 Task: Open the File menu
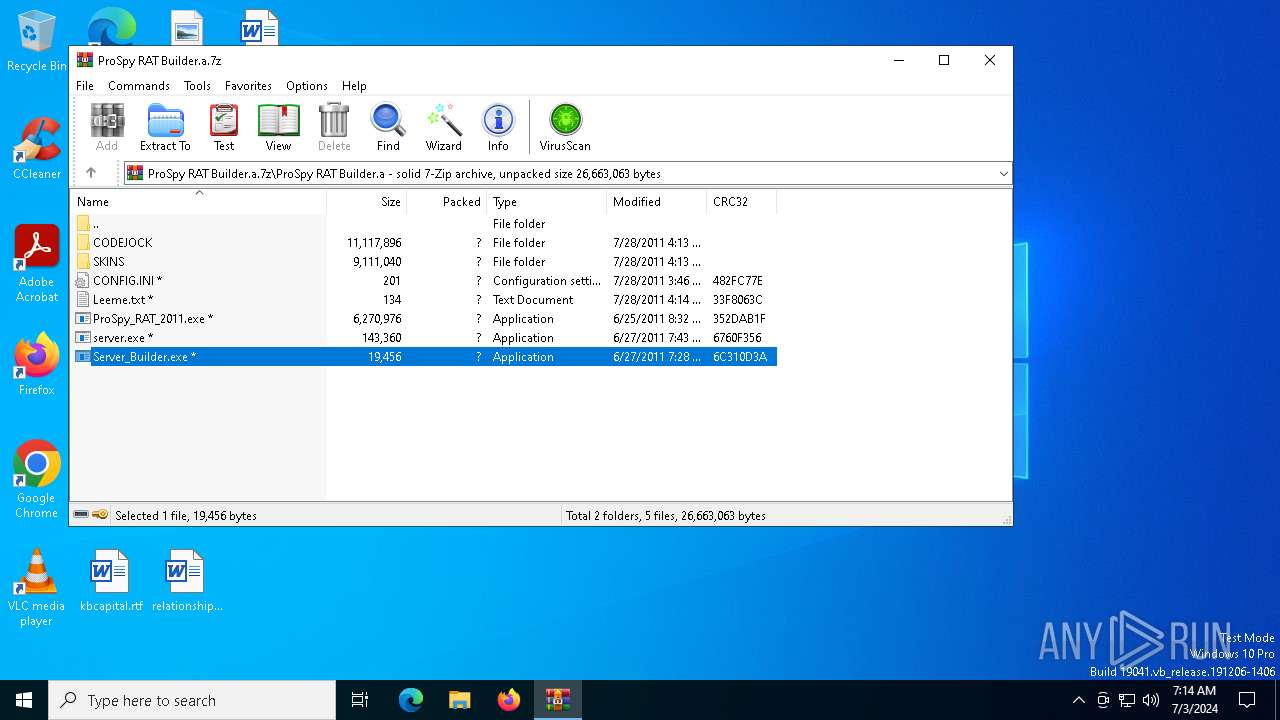coord(85,86)
